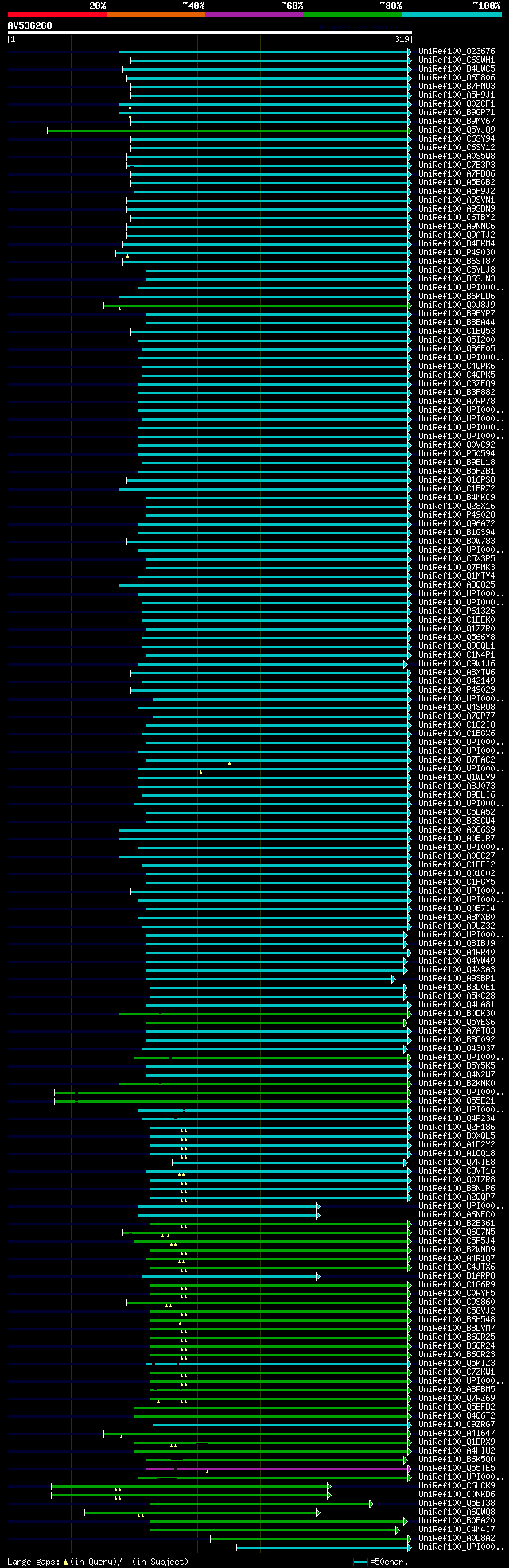Click label UniRef100_Q9ATJ2

(x=457, y=235)
